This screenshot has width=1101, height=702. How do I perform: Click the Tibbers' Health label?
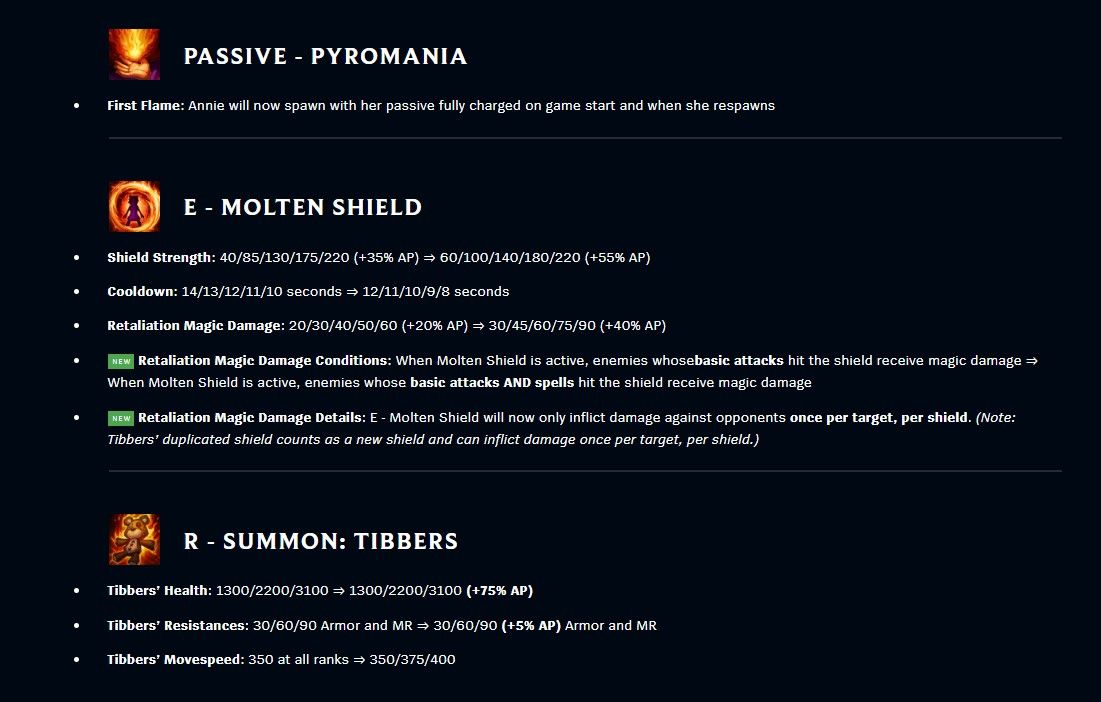point(159,590)
